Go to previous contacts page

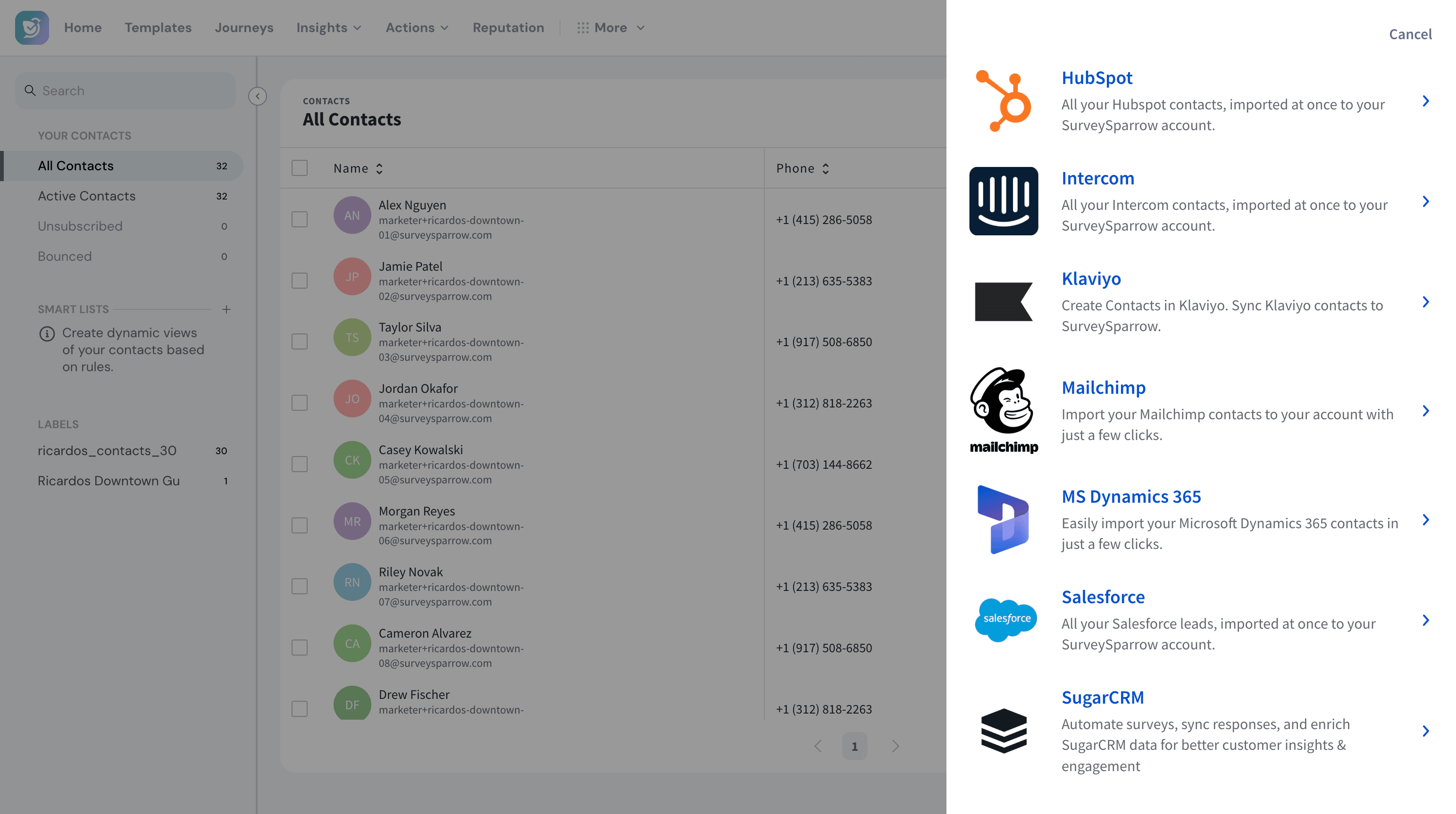(818, 746)
